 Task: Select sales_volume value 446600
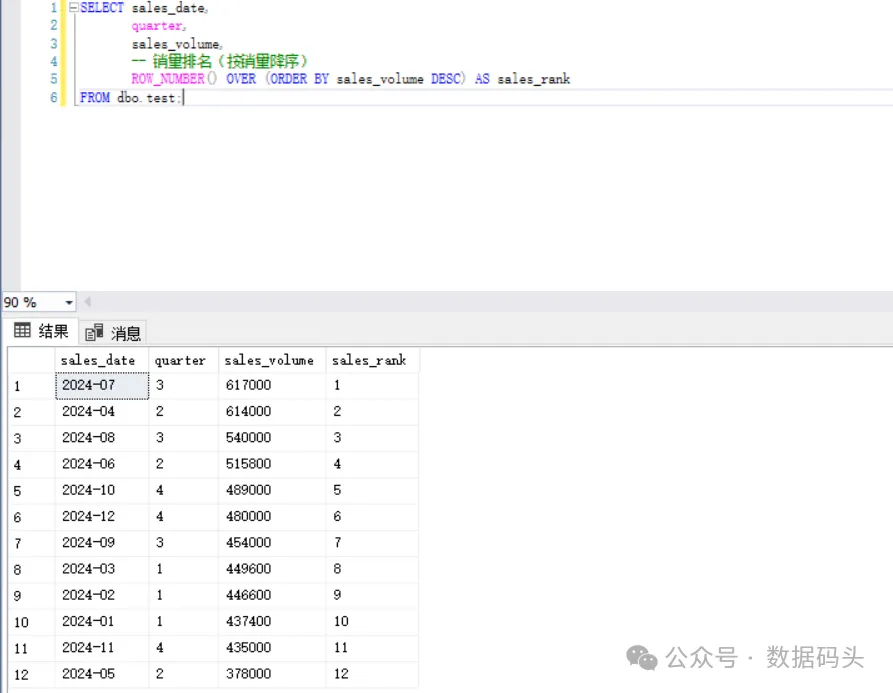[272, 595]
